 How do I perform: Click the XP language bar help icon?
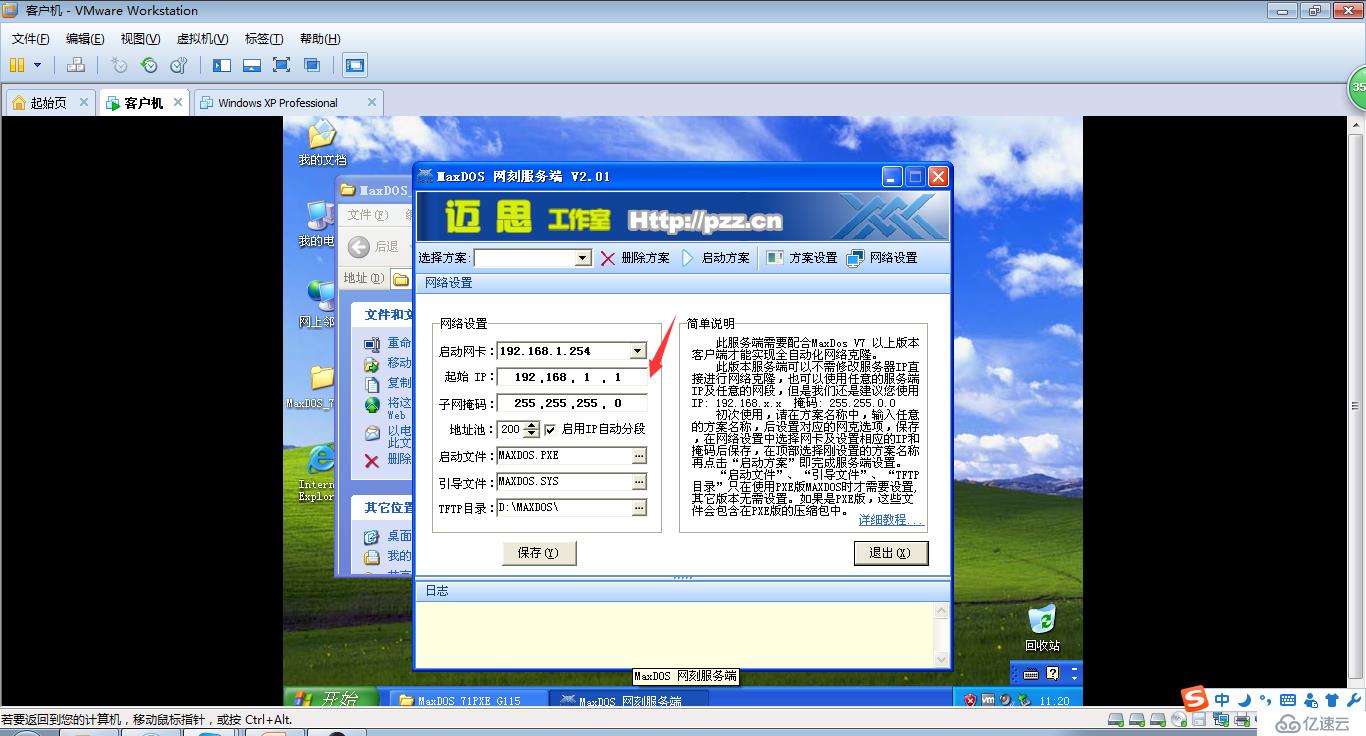(1051, 673)
